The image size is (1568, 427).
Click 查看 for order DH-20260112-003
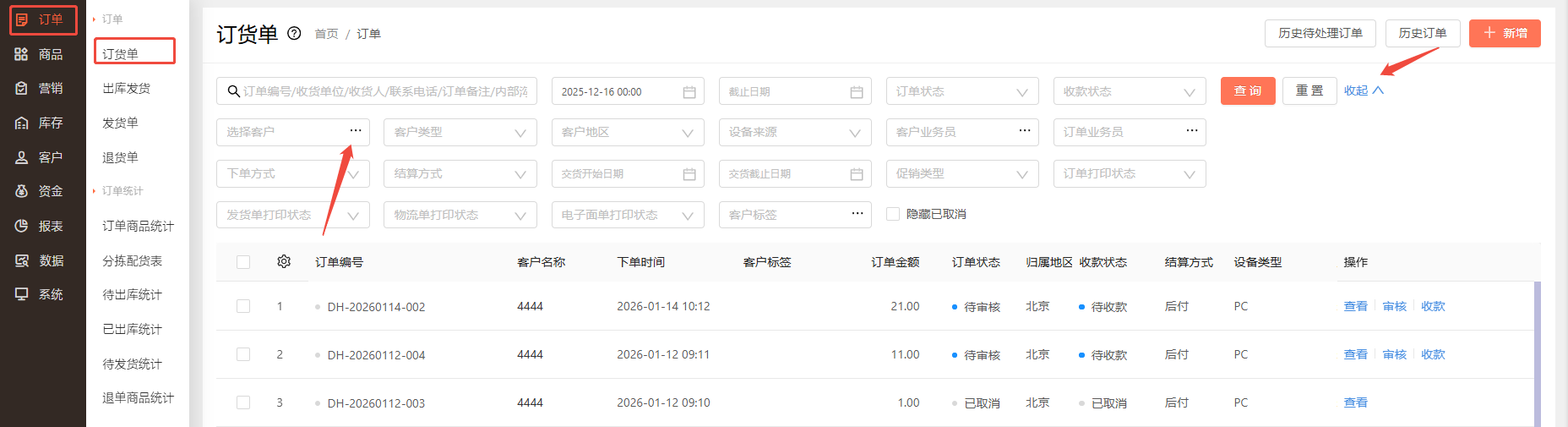pos(1355,402)
